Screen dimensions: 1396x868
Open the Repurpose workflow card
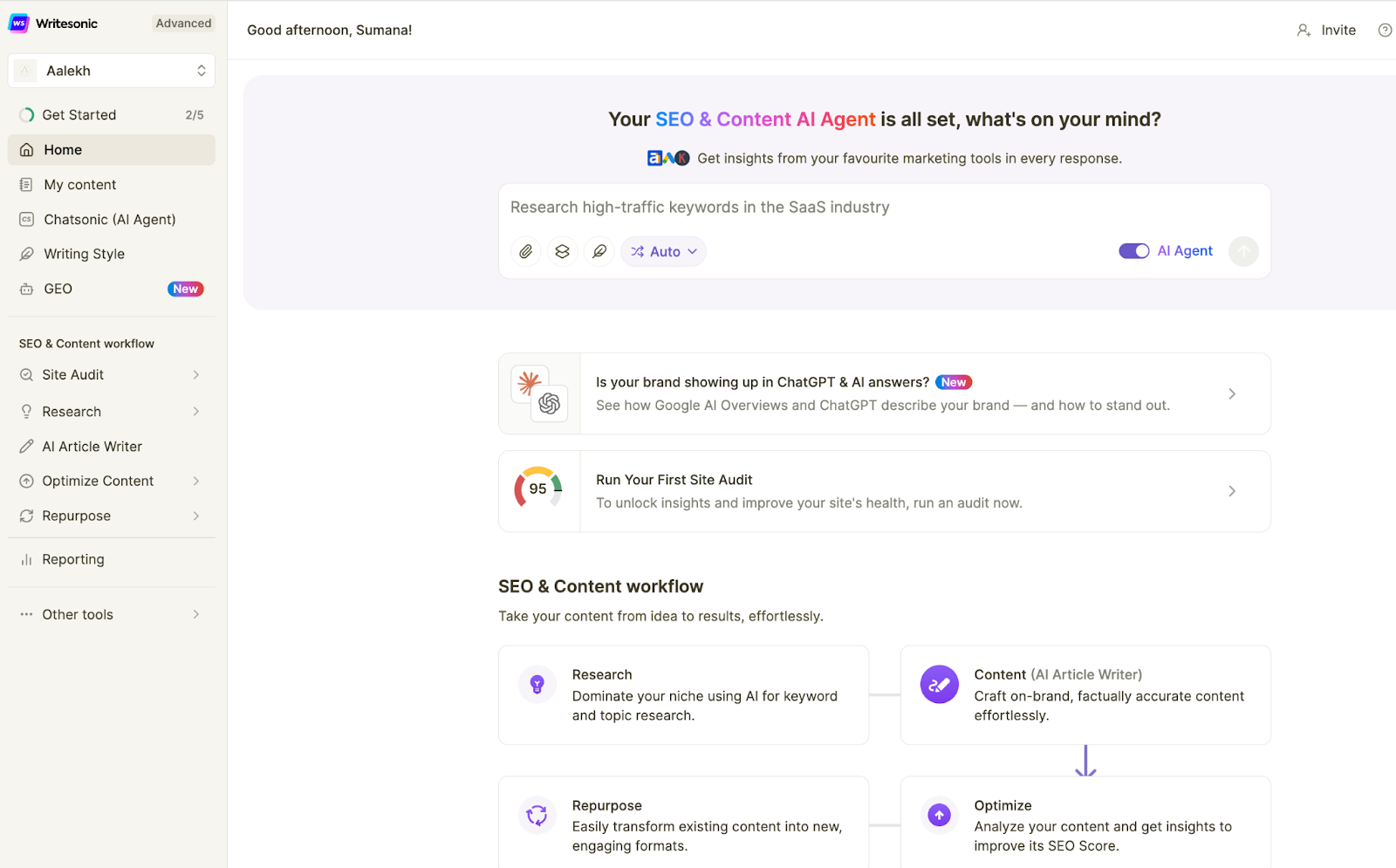[683, 822]
